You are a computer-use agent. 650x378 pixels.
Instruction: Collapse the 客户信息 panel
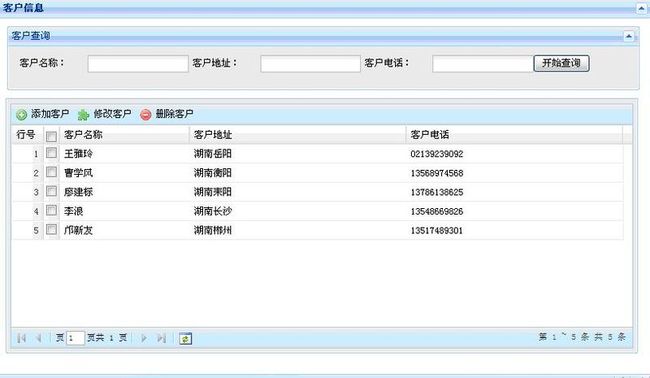(641, 8)
